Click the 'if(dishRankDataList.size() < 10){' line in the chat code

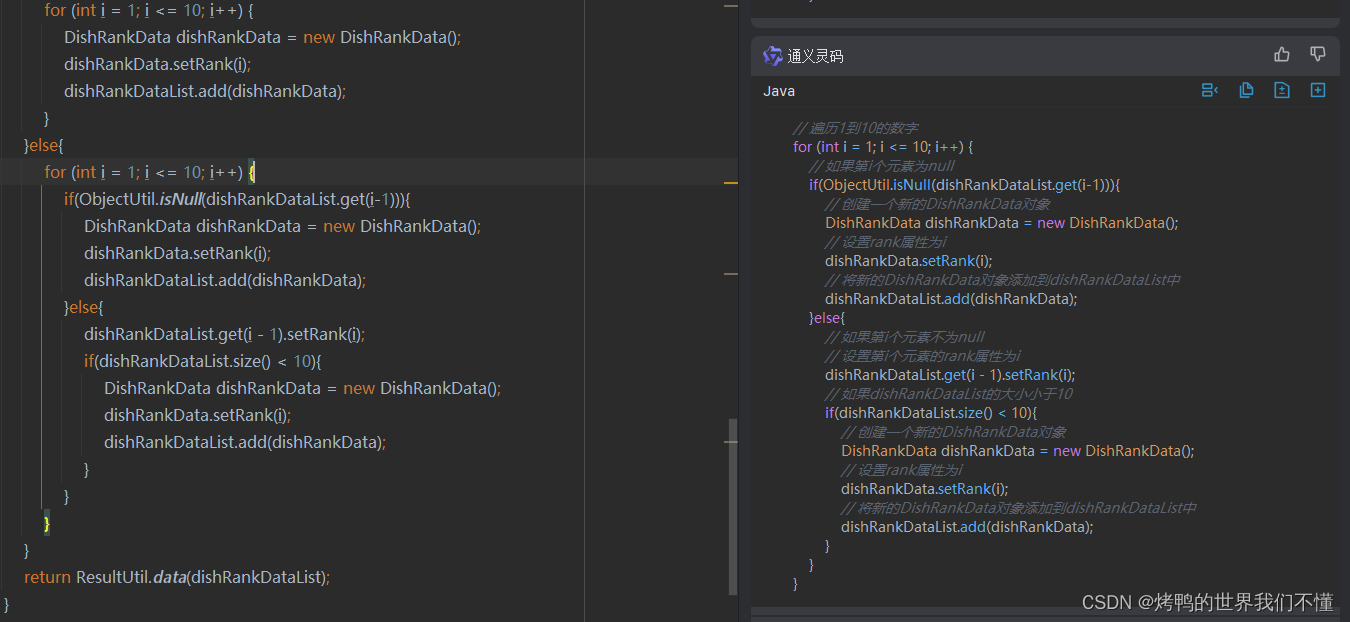932,413
